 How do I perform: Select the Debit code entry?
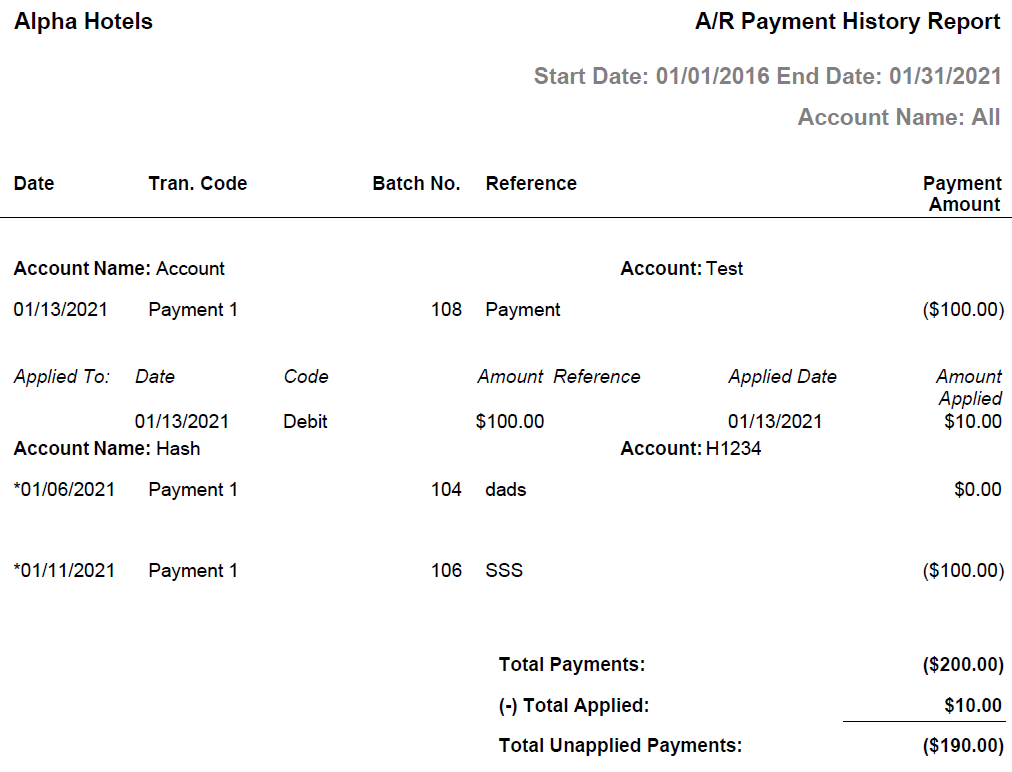[304, 421]
